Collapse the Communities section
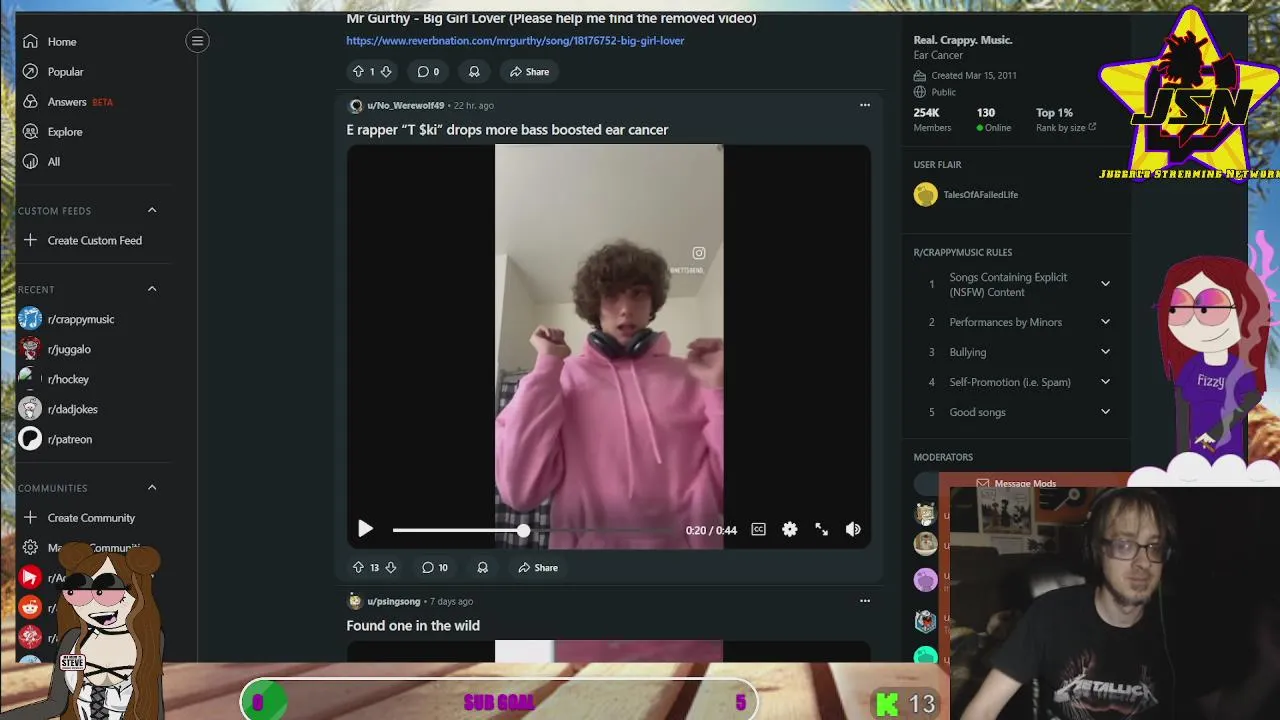 pyautogui.click(x=152, y=487)
